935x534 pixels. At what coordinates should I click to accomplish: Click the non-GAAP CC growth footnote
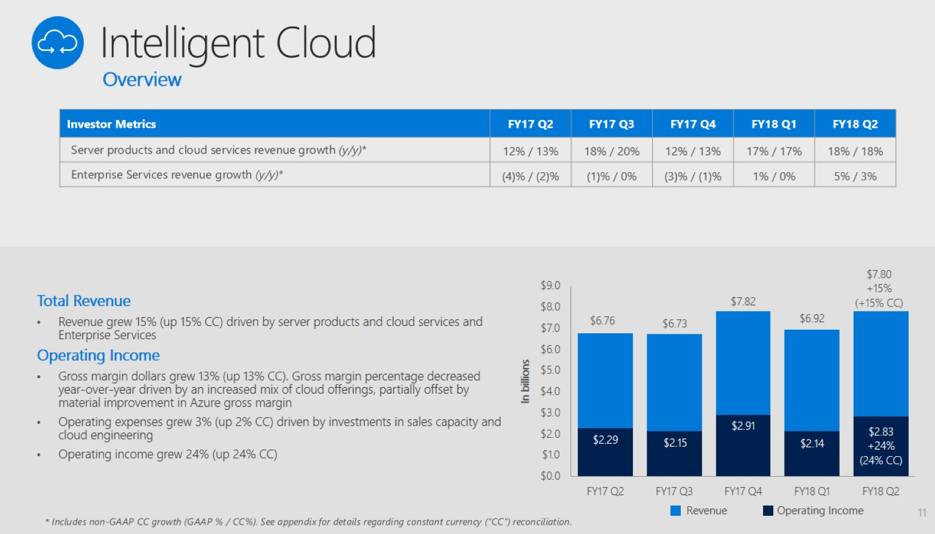(308, 522)
